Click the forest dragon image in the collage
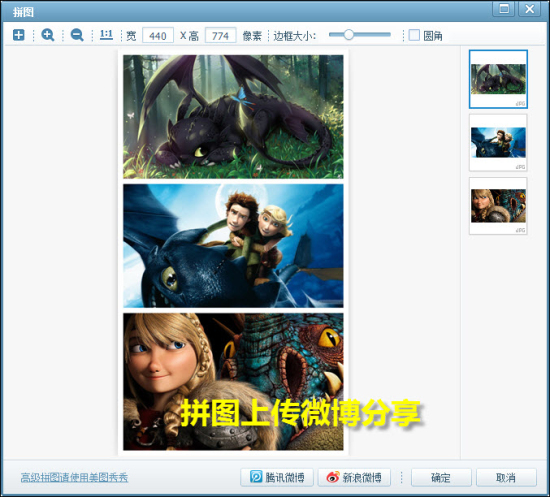 233,117
